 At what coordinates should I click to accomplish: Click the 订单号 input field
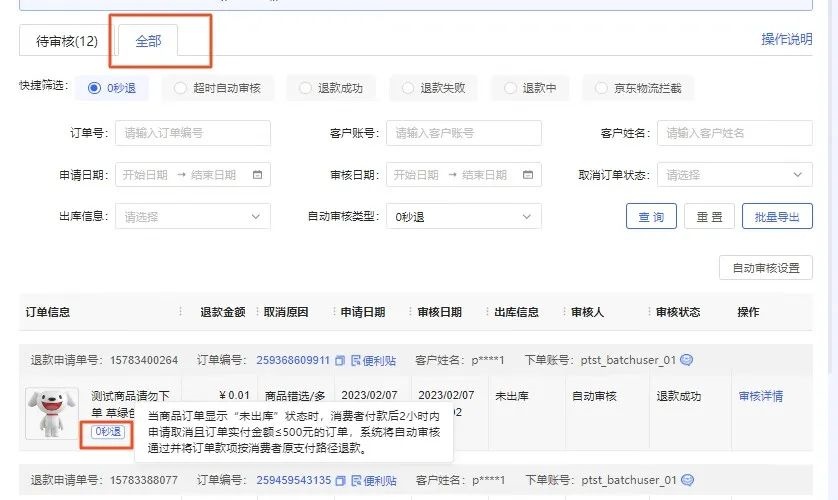[x=192, y=133]
